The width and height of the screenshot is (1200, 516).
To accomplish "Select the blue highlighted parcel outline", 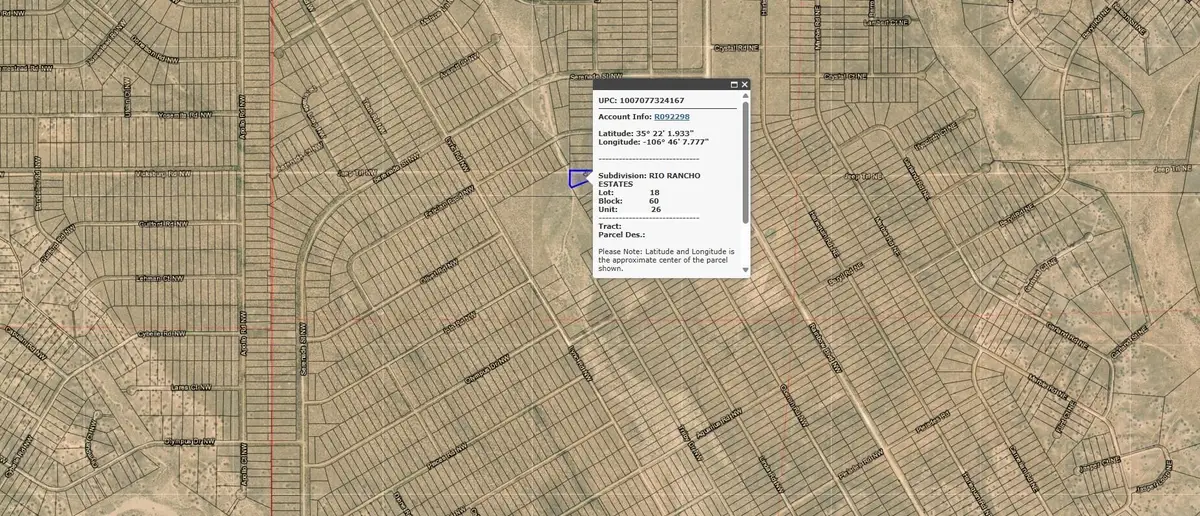I will tap(577, 179).
